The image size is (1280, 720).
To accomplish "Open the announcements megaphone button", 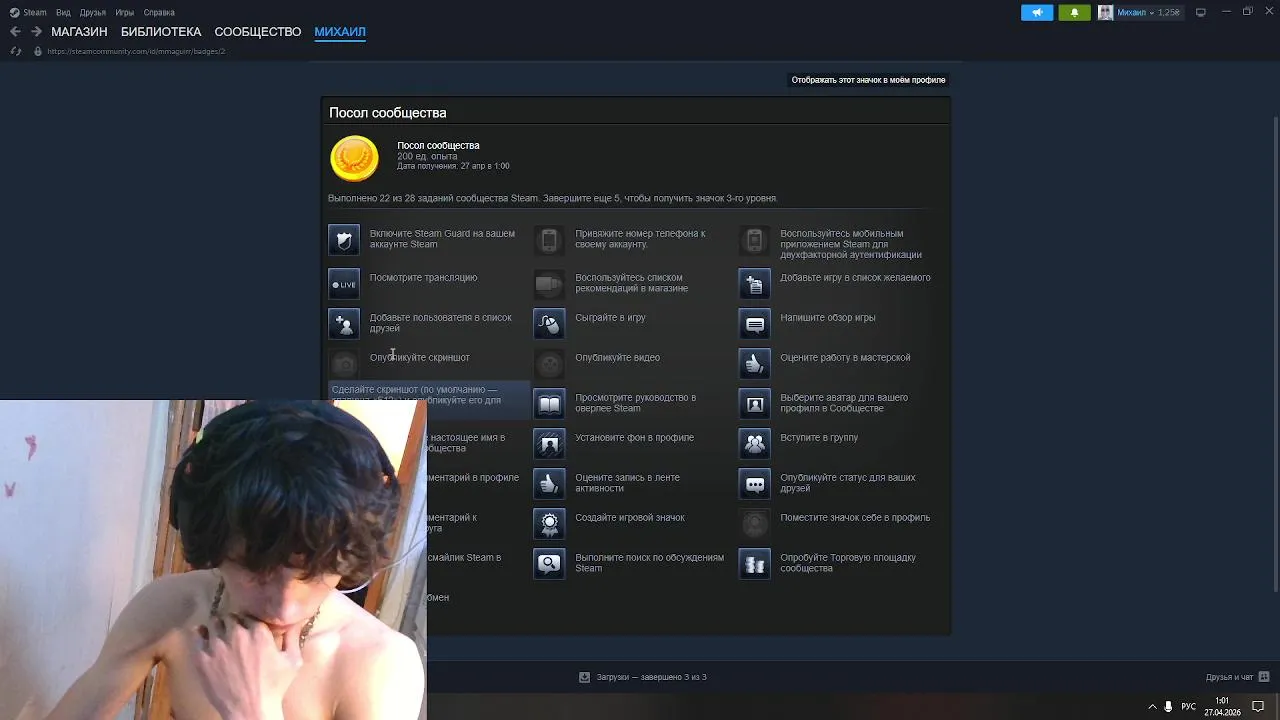I will [x=1037, y=12].
